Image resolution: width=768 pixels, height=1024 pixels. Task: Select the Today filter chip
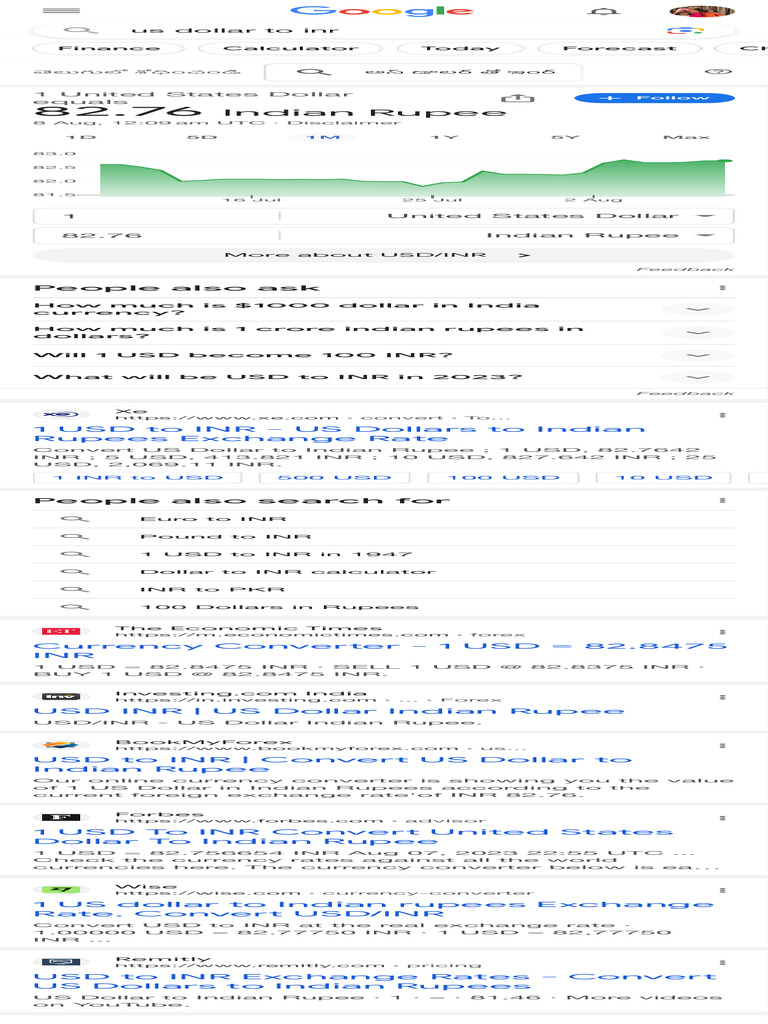tap(460, 48)
